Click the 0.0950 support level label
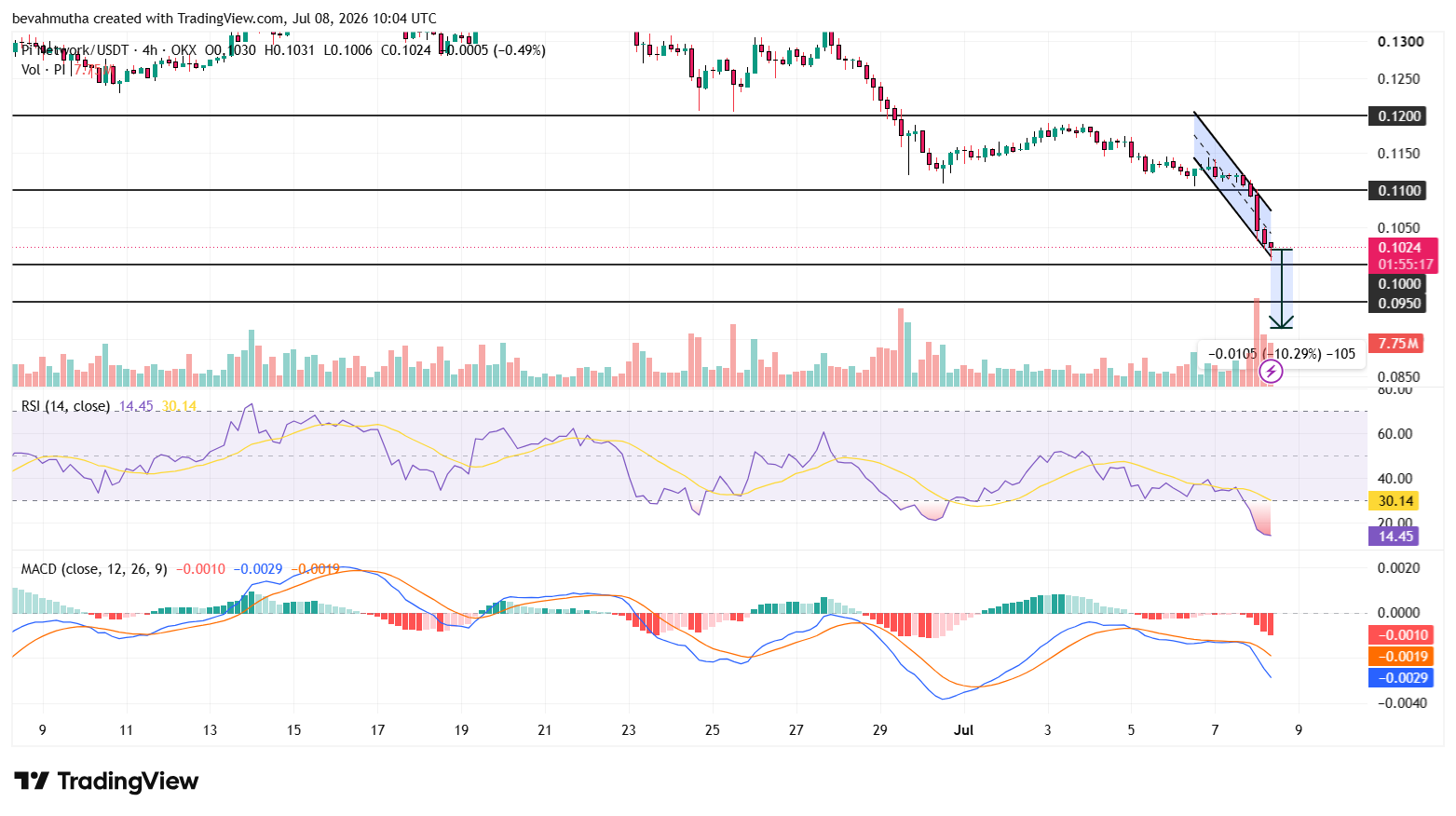Image resolution: width=1456 pixels, height=816 pixels. (1399, 303)
